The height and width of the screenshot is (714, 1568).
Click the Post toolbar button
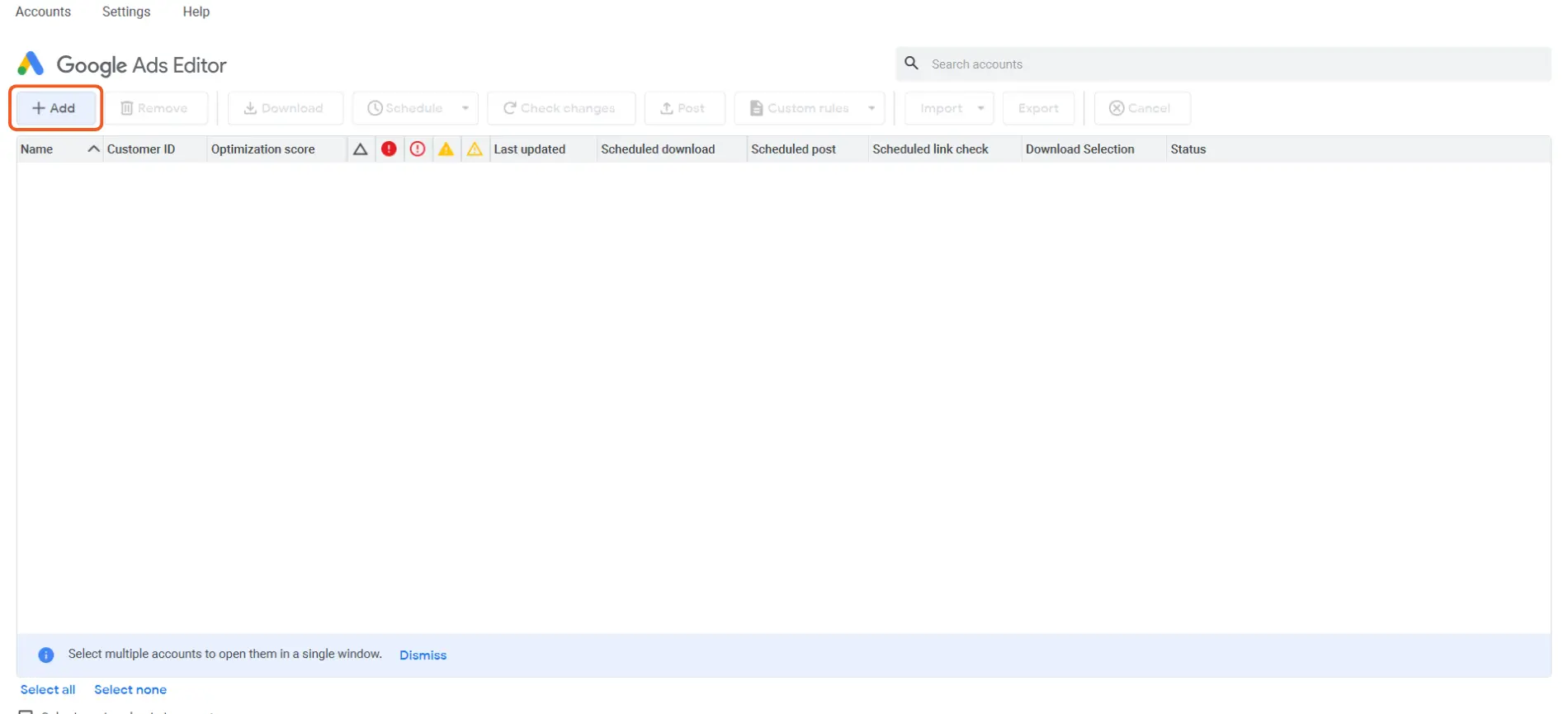coord(685,108)
